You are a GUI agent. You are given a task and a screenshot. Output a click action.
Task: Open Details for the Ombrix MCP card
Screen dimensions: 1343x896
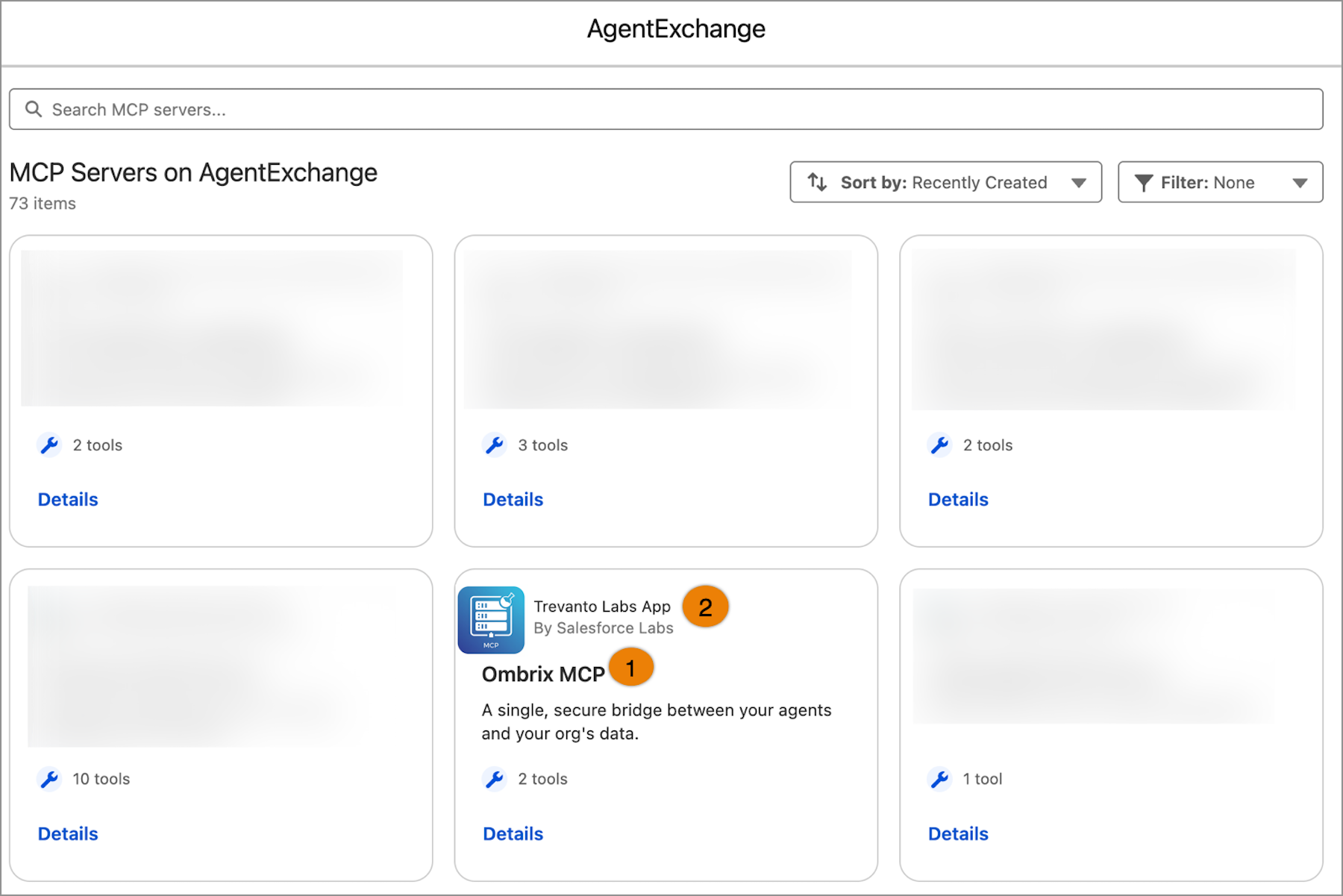pos(513,833)
